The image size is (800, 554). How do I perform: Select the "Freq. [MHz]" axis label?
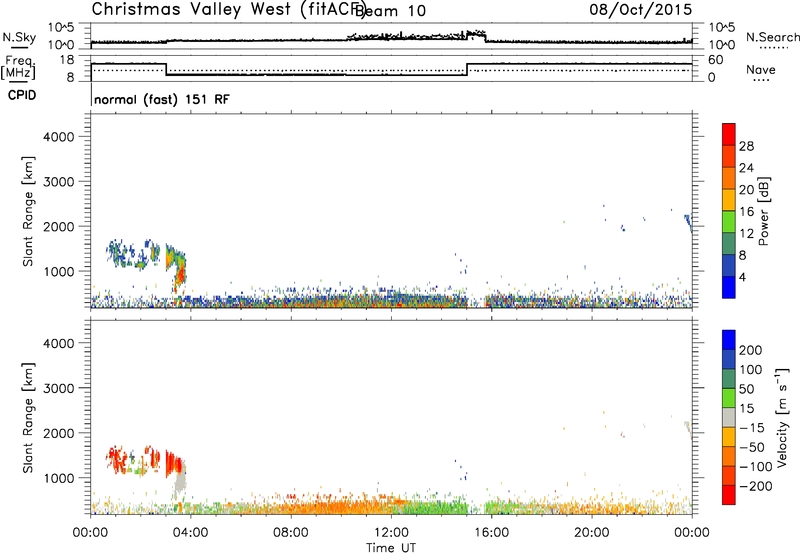(x=18, y=67)
